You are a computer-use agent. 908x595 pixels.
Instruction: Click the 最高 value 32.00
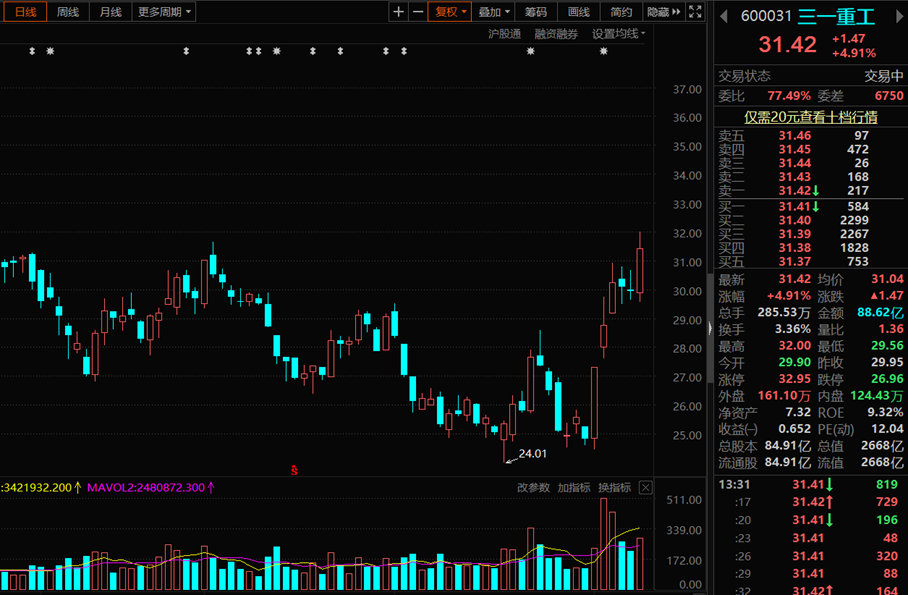coord(794,346)
